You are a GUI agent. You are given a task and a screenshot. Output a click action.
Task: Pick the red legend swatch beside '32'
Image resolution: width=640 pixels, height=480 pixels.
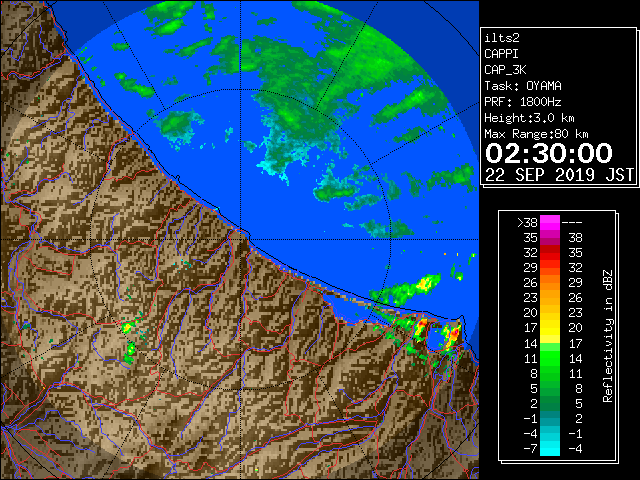click(550, 253)
